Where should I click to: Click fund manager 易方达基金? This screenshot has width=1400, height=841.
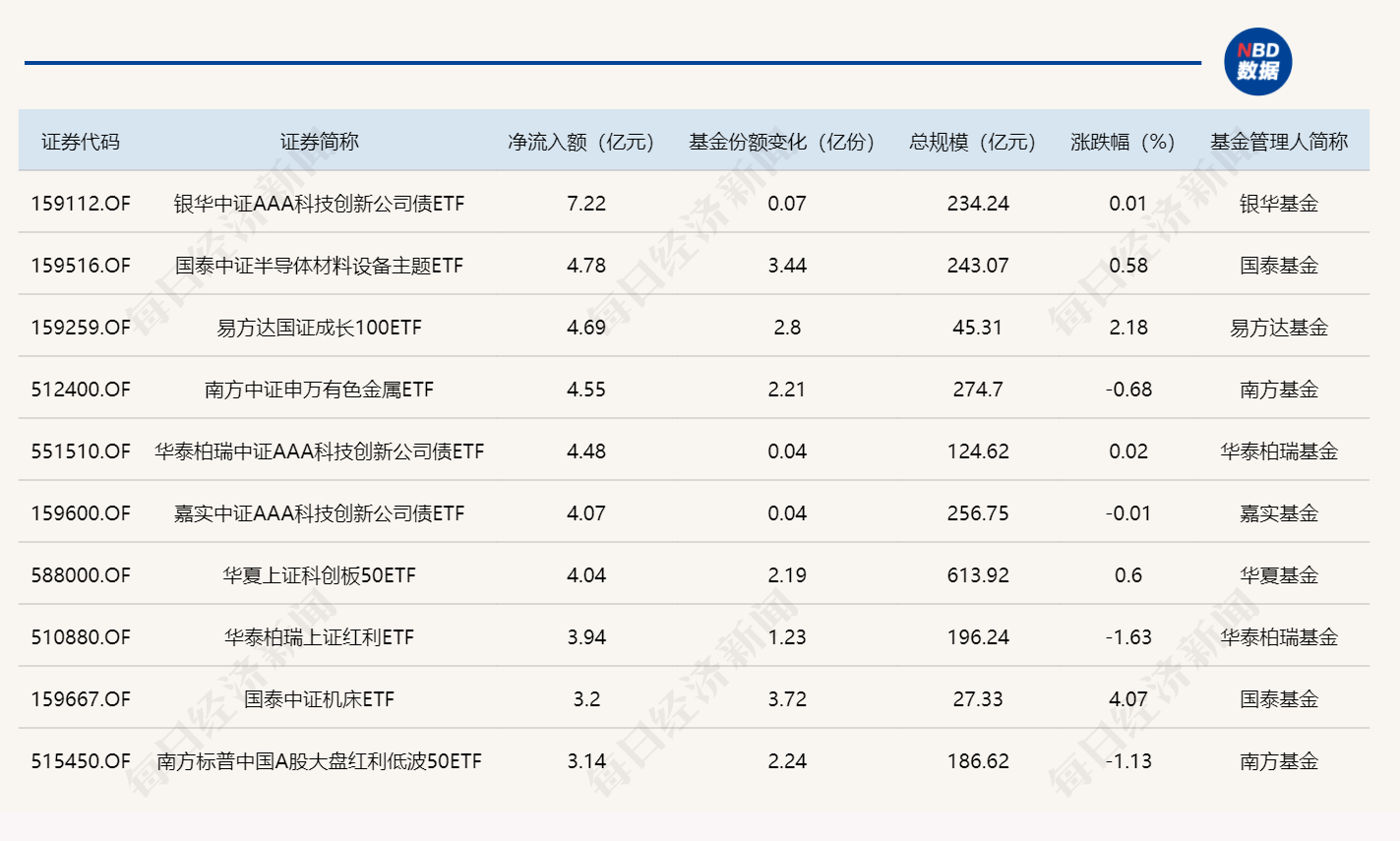[1279, 328]
